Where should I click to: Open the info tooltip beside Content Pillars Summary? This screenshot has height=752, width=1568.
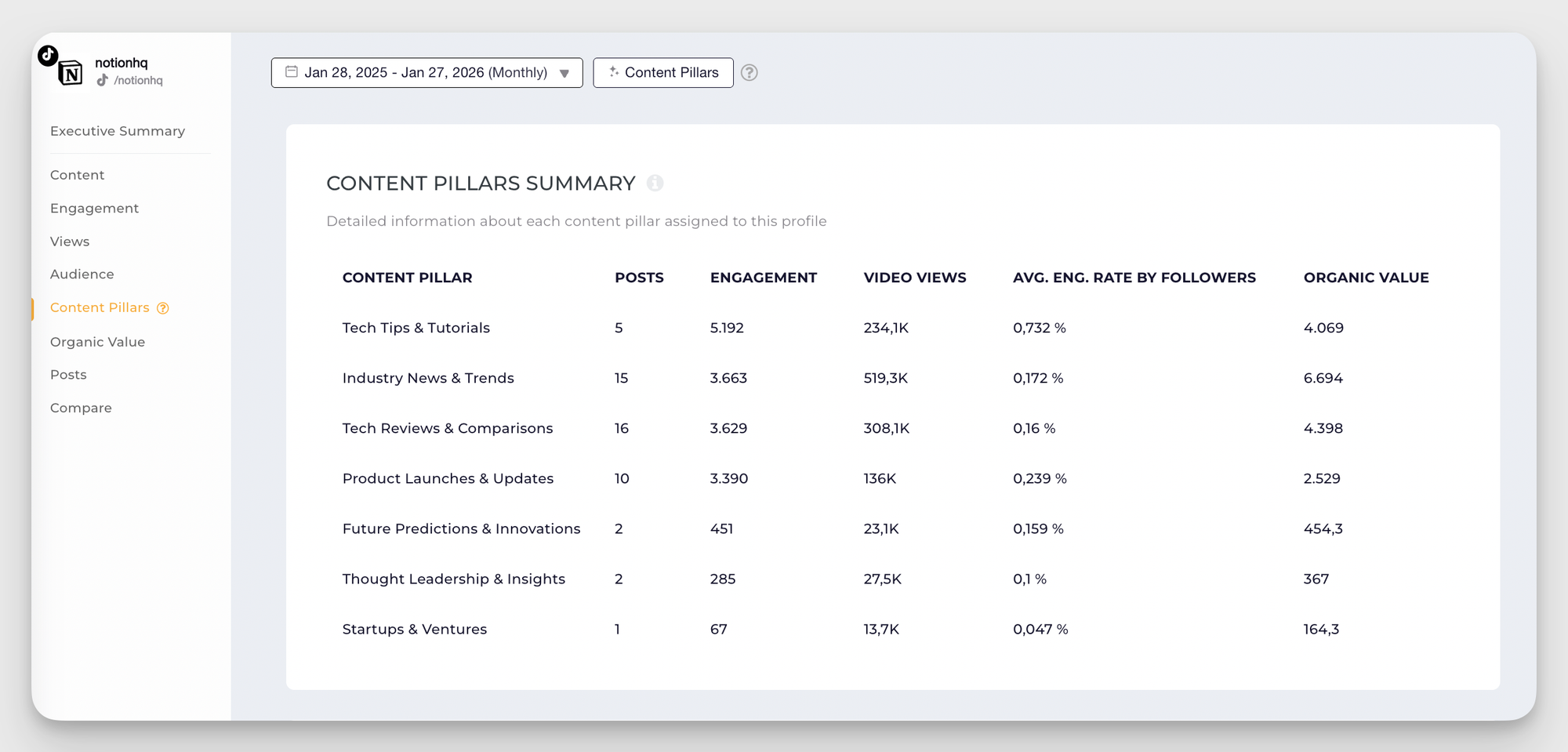click(656, 183)
